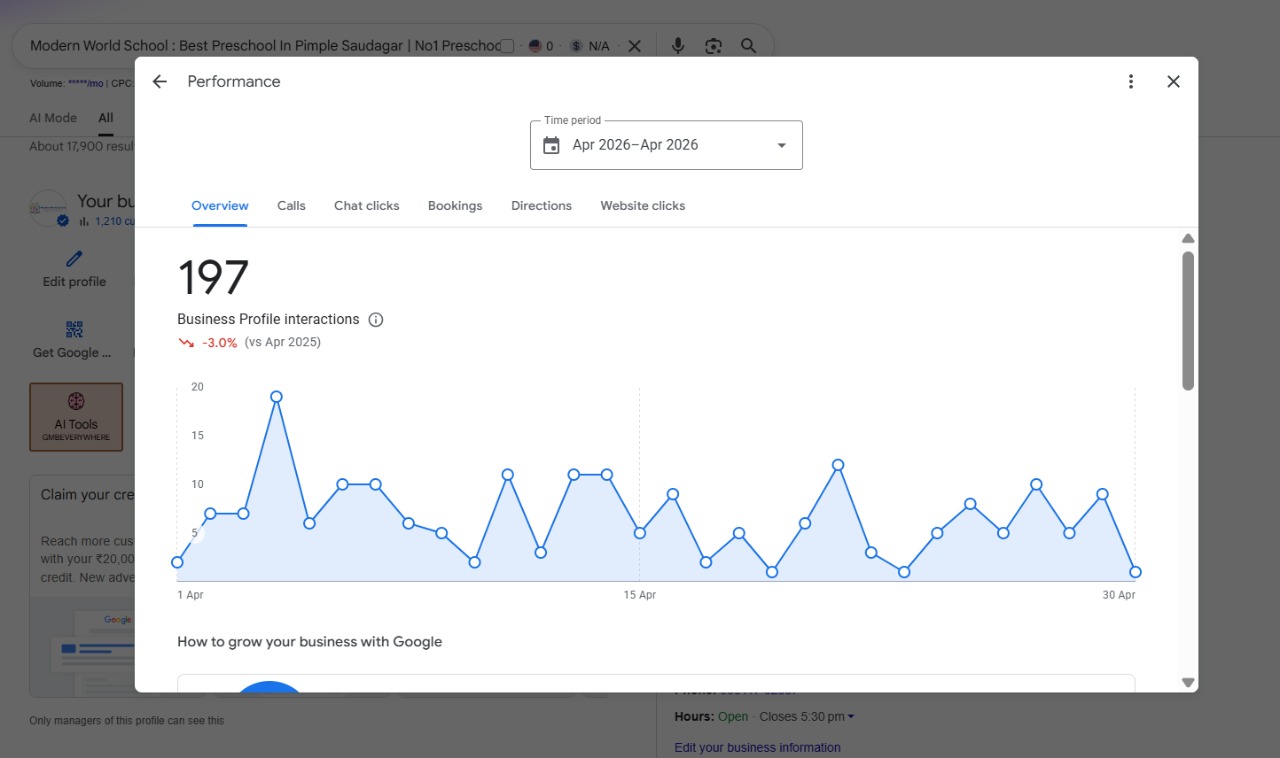The width and height of the screenshot is (1280, 758).
Task: Click the 197 interactions count
Action: coord(213,277)
